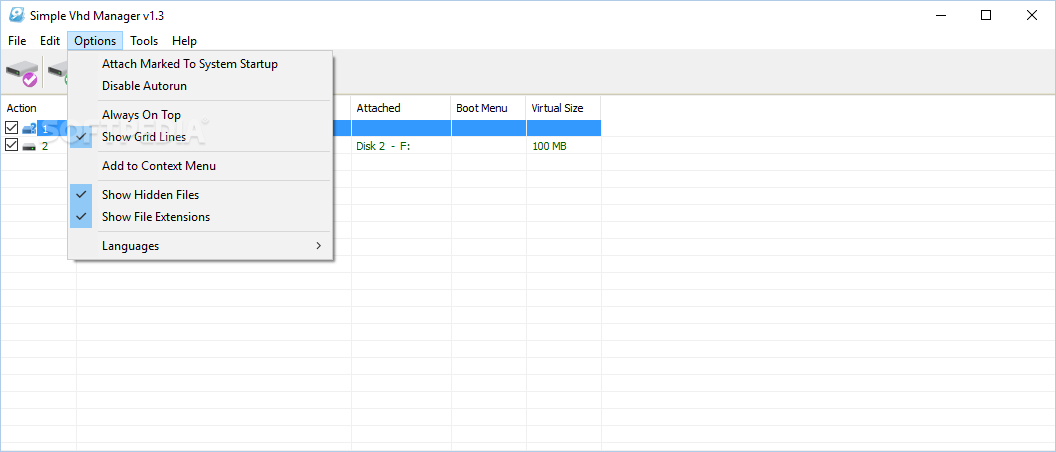Screen dimensions: 1056x452
Task: Minimize the Simple Vhd Manager window
Action: [939, 15]
